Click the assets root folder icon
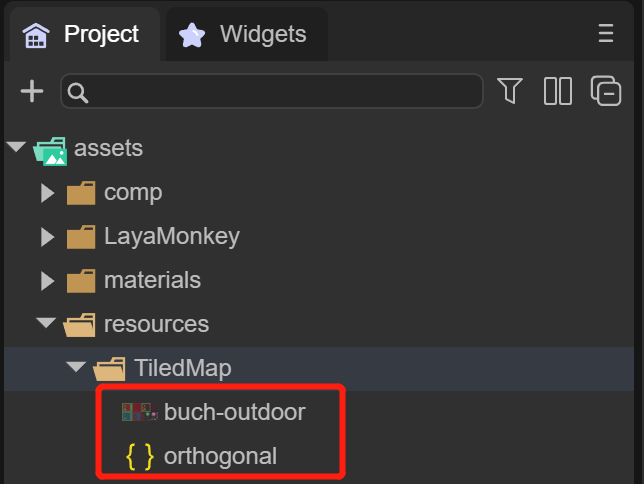 tap(50, 149)
